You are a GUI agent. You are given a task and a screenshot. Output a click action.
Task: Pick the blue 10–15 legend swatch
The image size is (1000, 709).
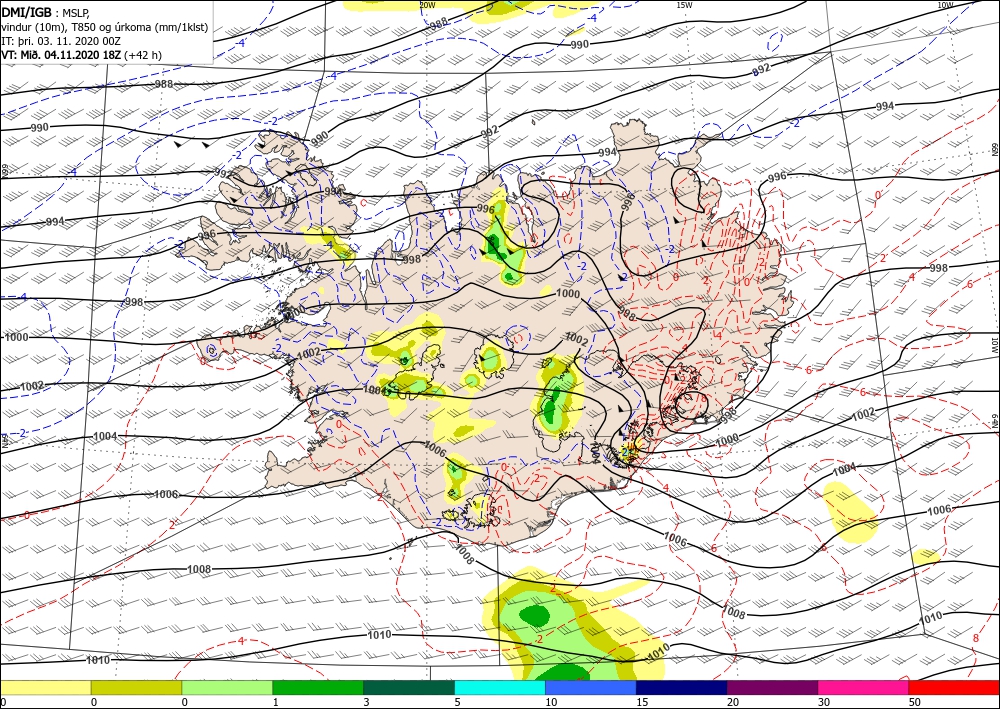tap(591, 687)
